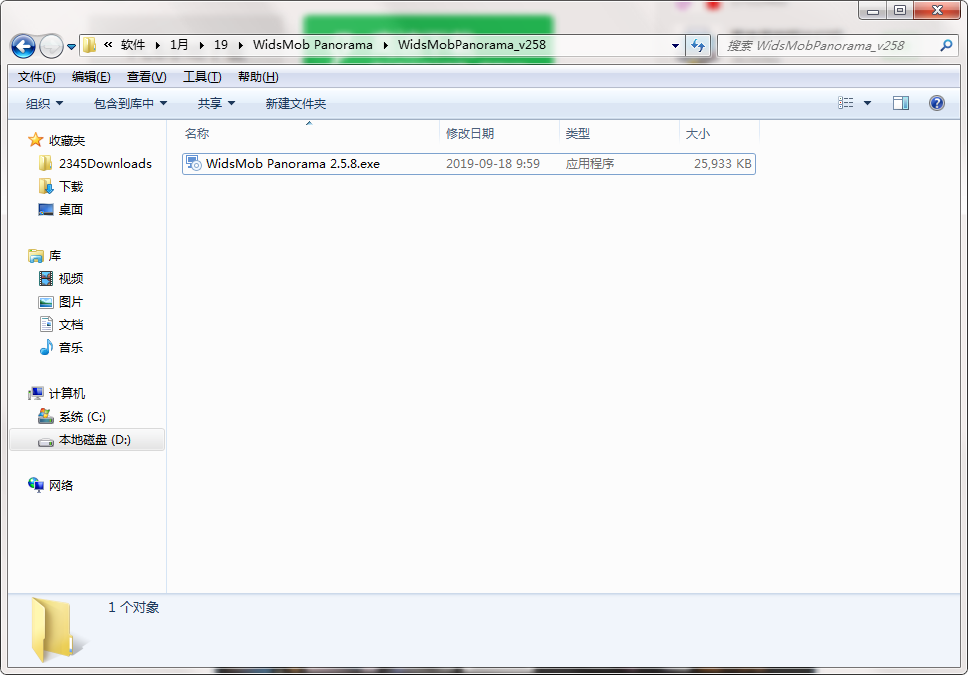Select 收藏夹 in the navigation pane

[x=67, y=141]
